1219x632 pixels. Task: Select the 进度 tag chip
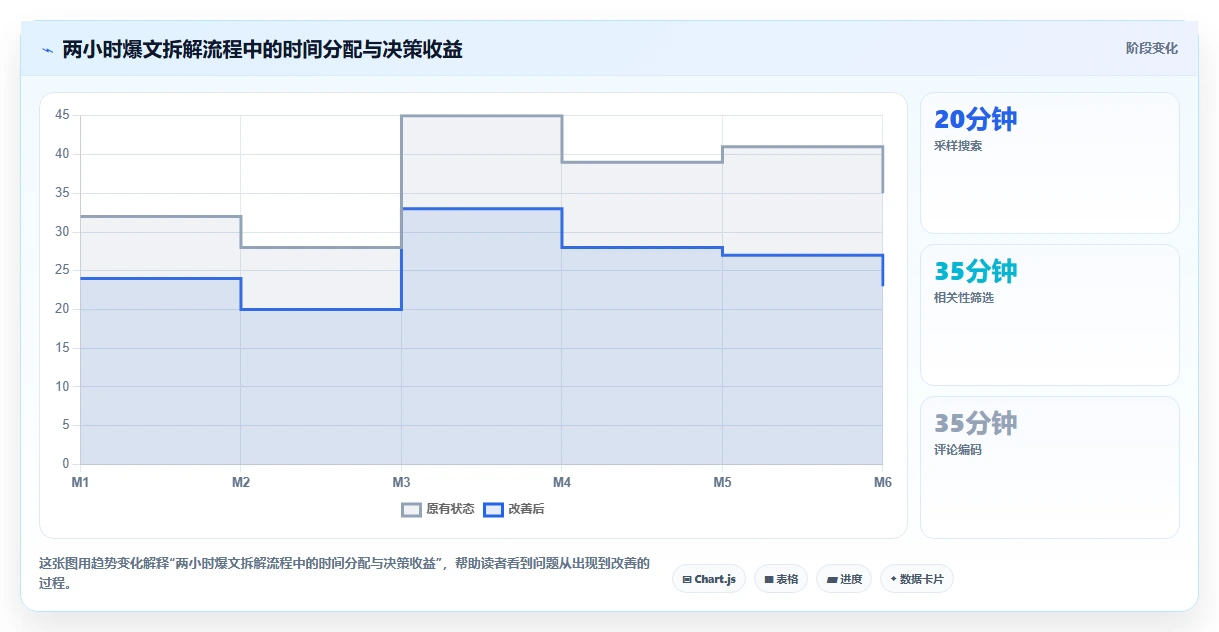pos(844,579)
